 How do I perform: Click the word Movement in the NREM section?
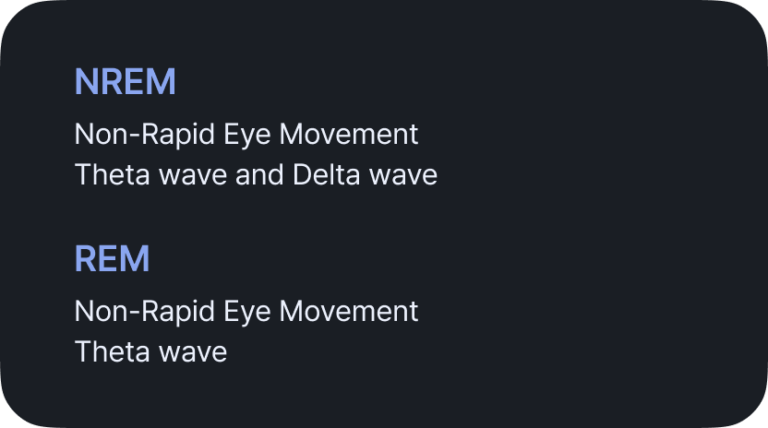pyautogui.click(x=349, y=134)
